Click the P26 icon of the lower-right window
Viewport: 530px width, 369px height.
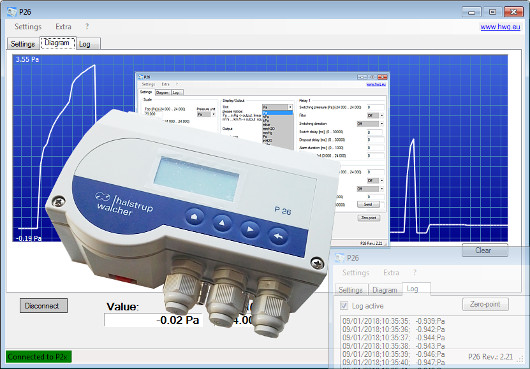[339, 258]
